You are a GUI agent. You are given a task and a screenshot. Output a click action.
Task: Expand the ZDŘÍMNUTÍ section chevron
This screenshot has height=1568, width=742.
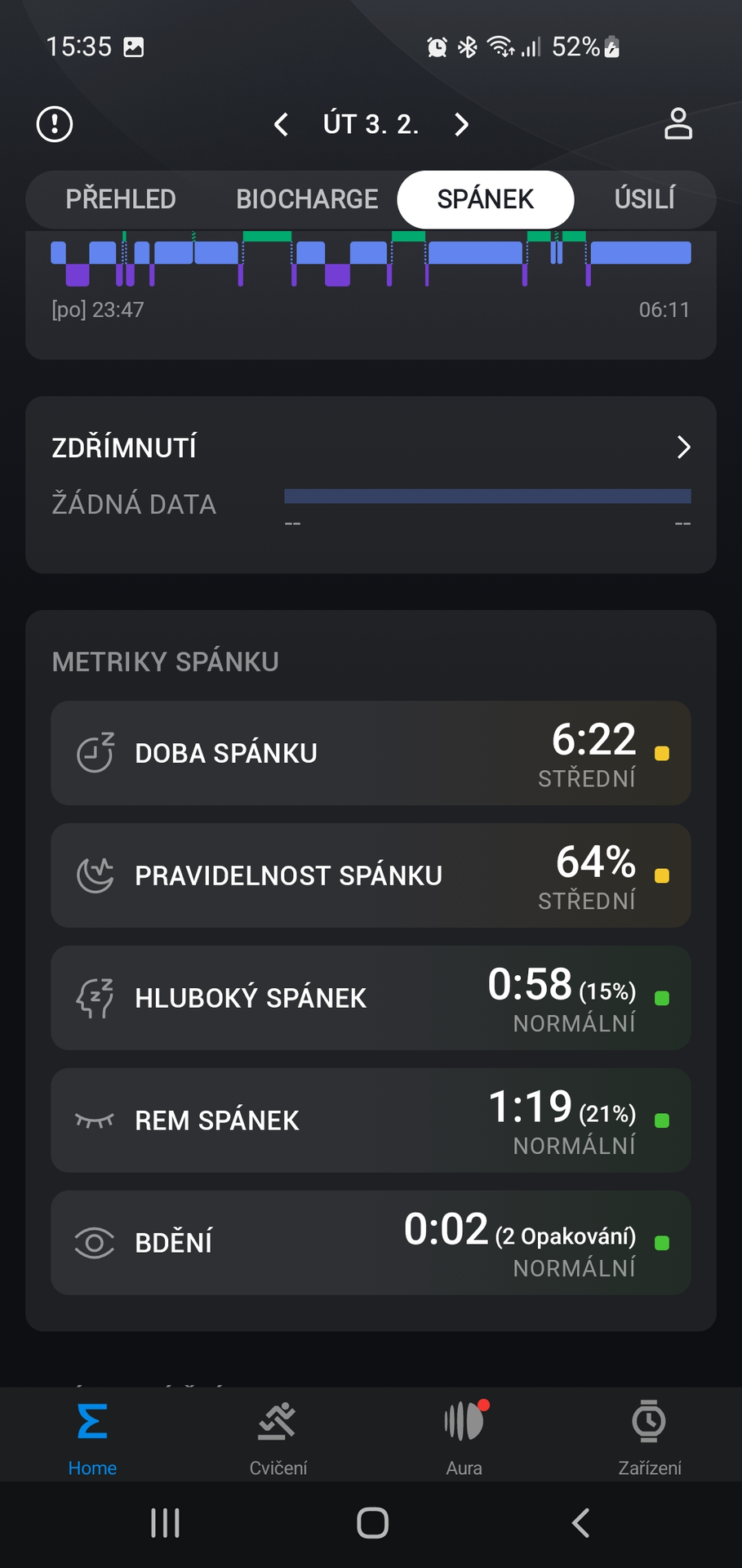pyautogui.click(x=683, y=448)
